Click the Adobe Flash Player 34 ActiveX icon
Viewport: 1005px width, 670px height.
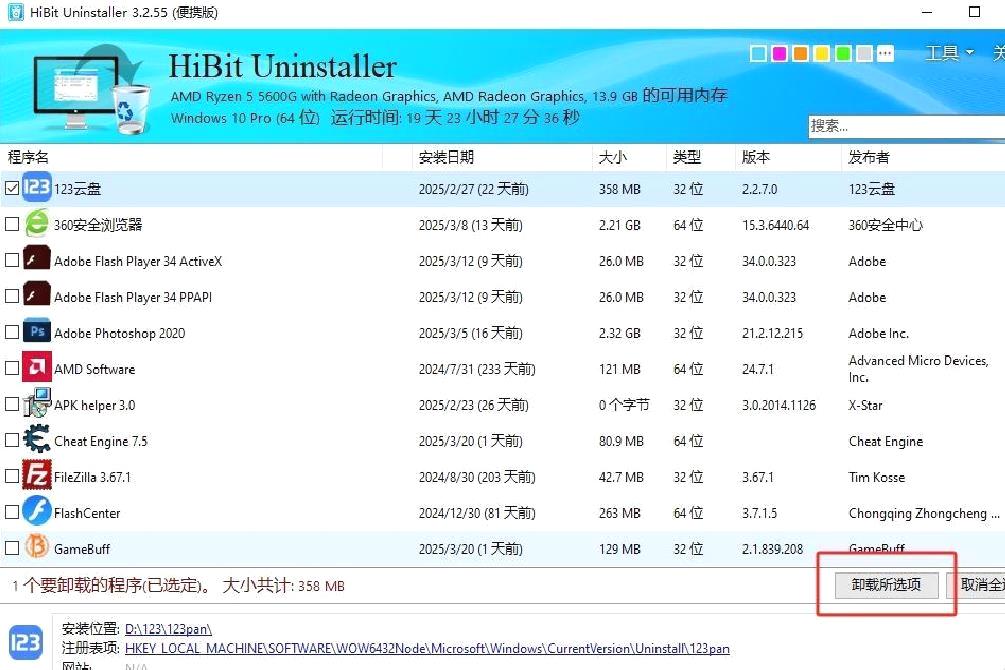[37, 258]
